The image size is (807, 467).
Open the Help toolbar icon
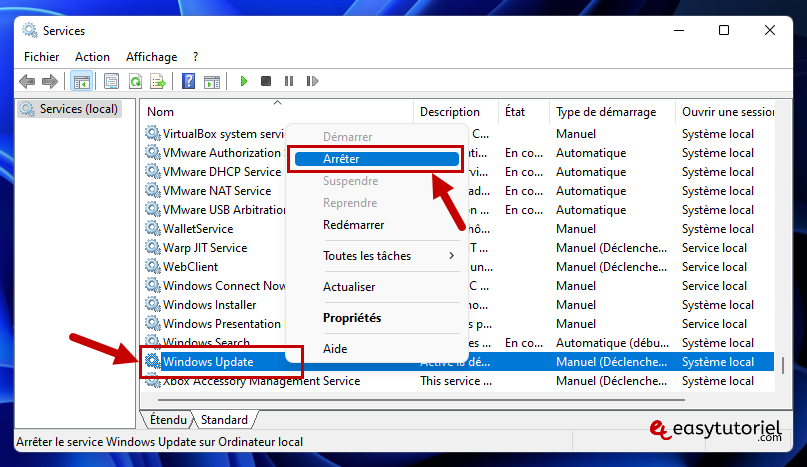pos(188,81)
